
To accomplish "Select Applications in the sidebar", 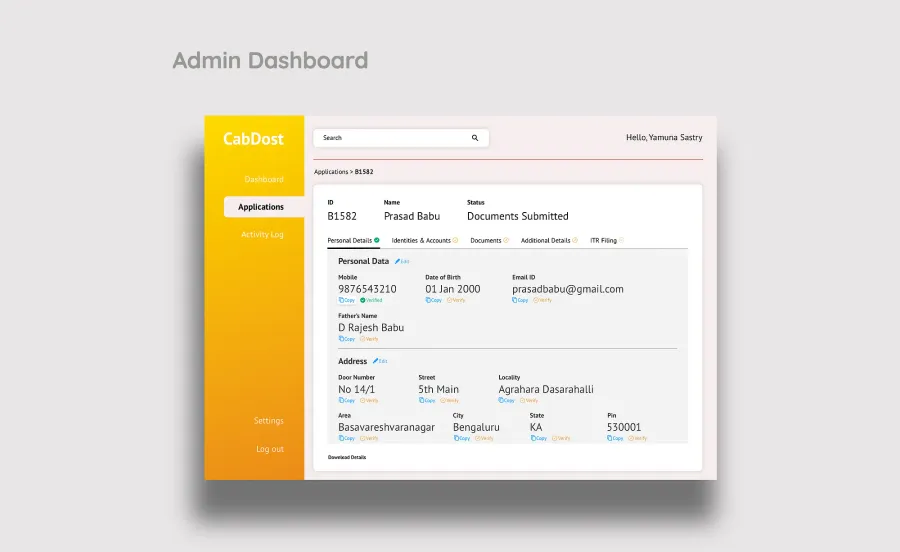I will [x=264, y=207].
